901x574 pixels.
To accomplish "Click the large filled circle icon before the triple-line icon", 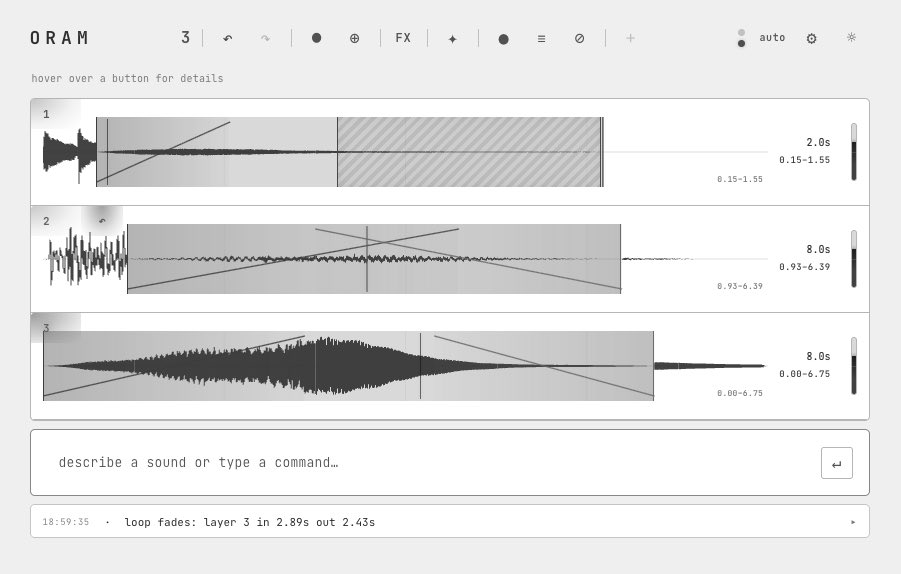I will [503, 39].
